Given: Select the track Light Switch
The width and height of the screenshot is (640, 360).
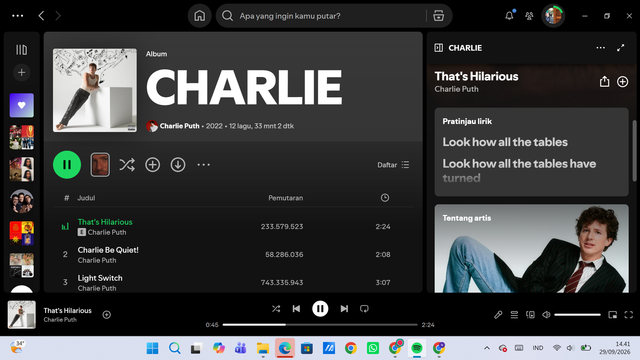Looking at the screenshot, I should pyautogui.click(x=100, y=278).
